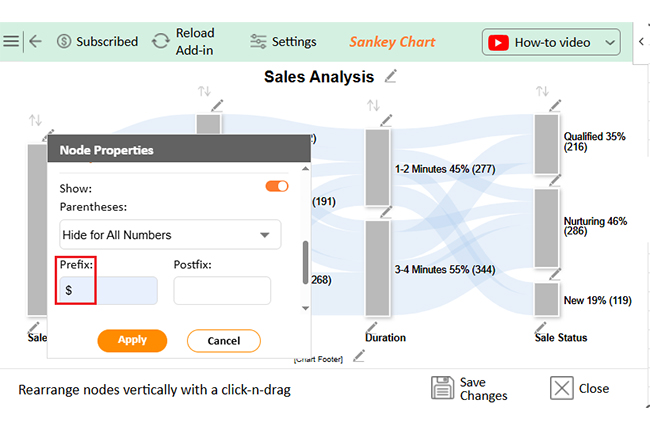Edit the Qualified node pencil icon
This screenshot has height=430, width=650.
[555, 106]
